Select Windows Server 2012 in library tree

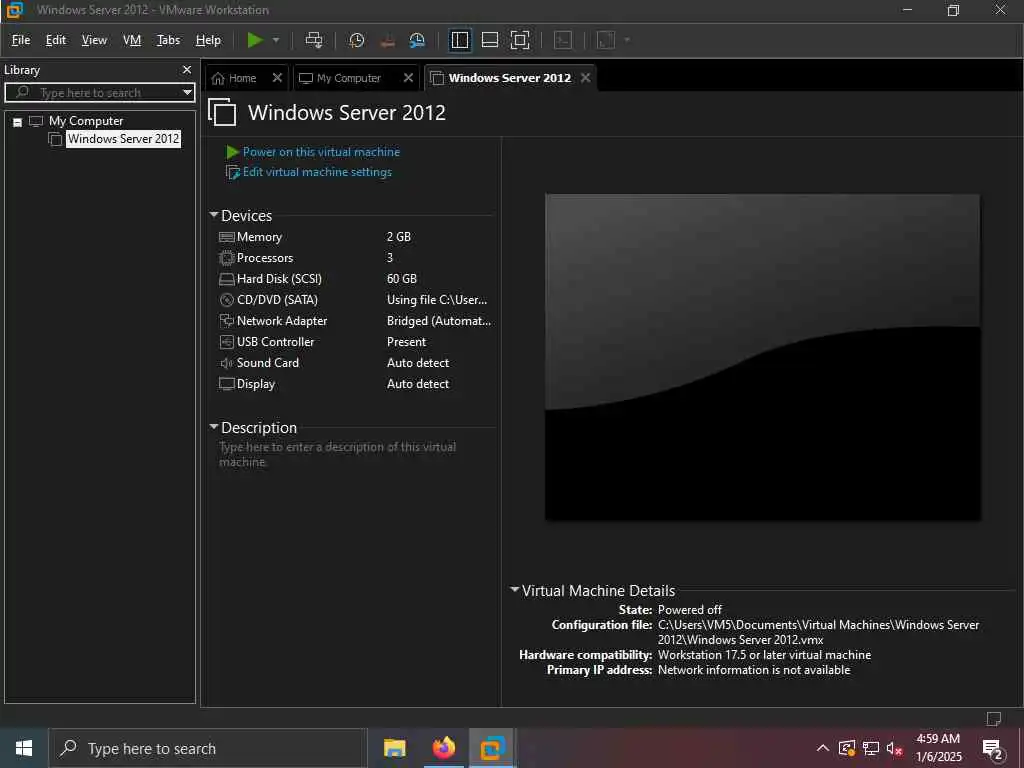[x=123, y=138]
